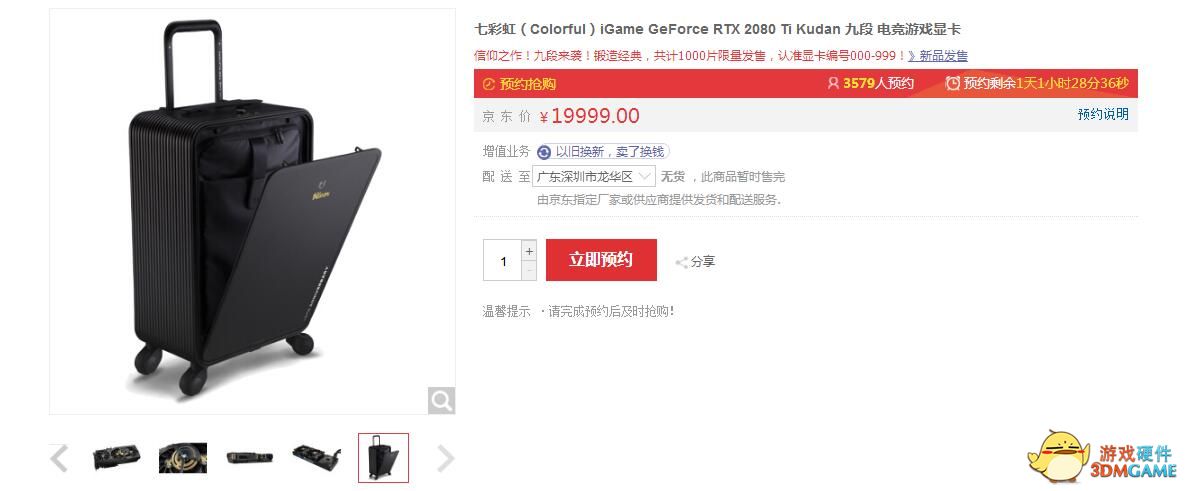Click the alarm clock countdown icon

[x=952, y=84]
